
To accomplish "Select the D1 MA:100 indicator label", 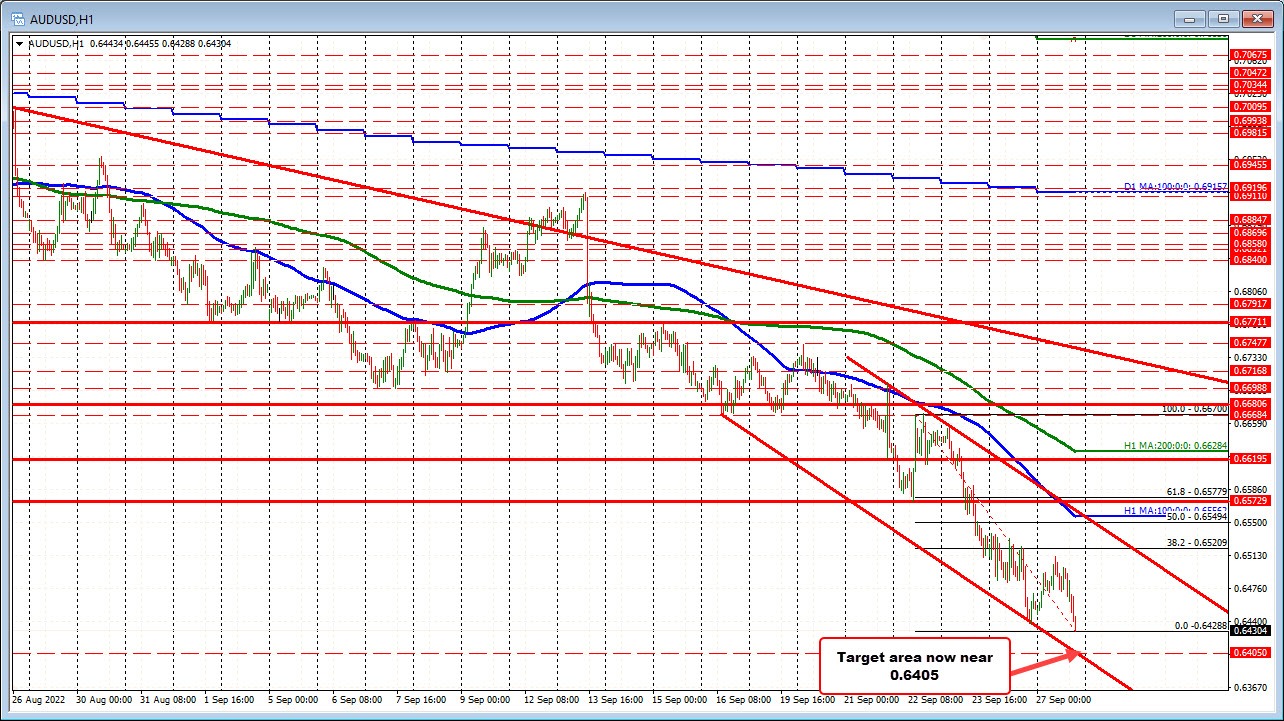I will pos(1175,187).
